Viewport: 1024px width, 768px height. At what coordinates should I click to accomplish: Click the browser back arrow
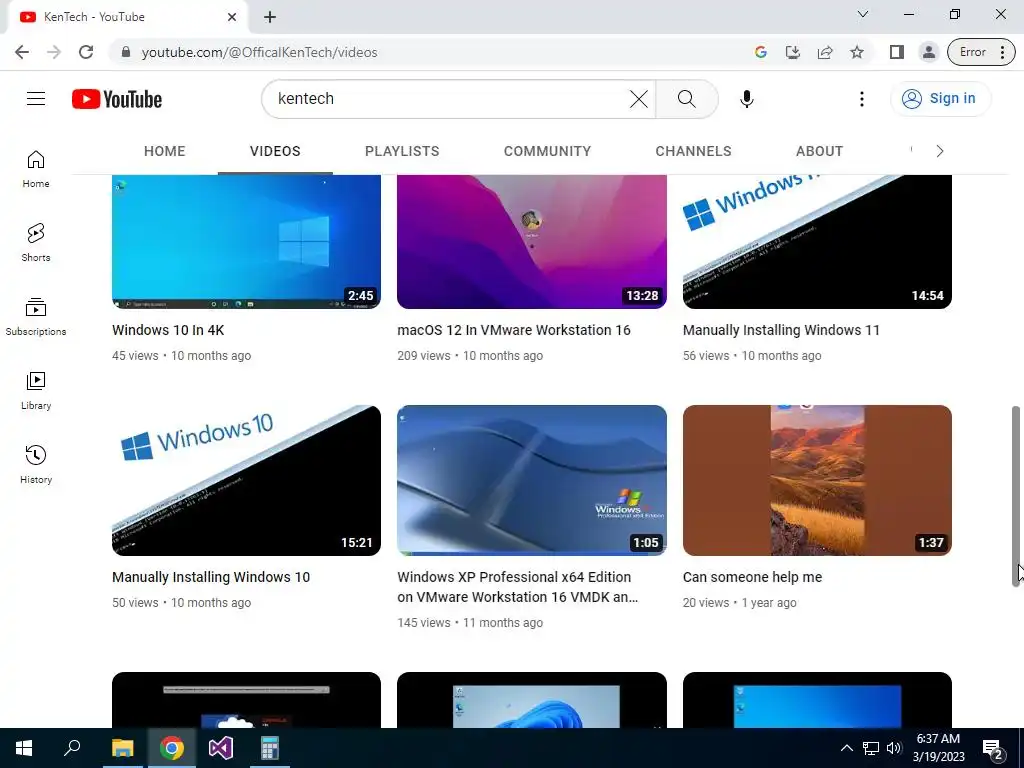(22, 52)
